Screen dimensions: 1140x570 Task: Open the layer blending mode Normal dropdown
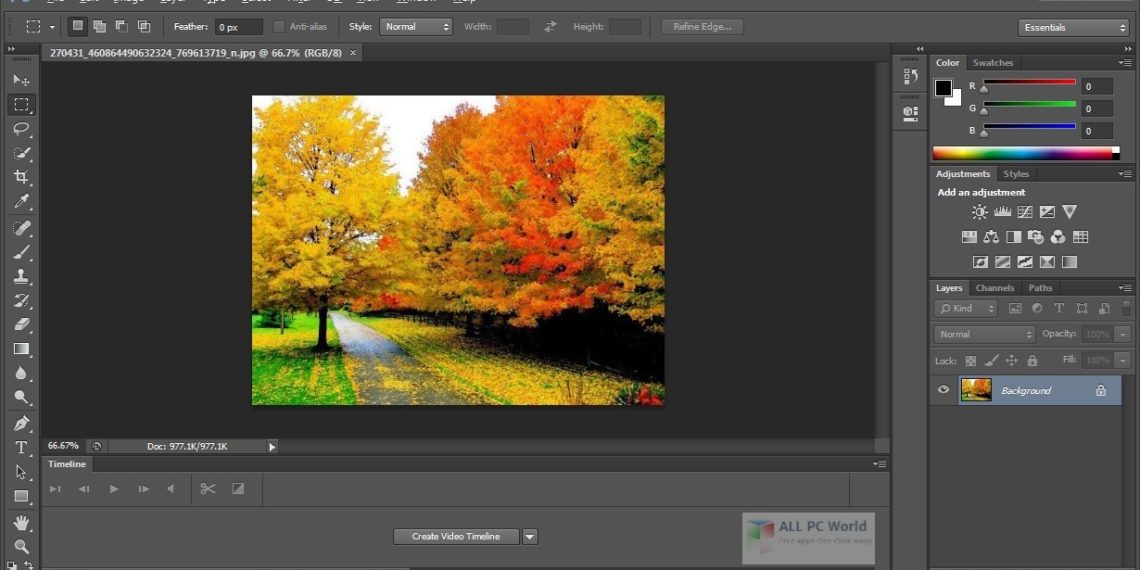[984, 334]
